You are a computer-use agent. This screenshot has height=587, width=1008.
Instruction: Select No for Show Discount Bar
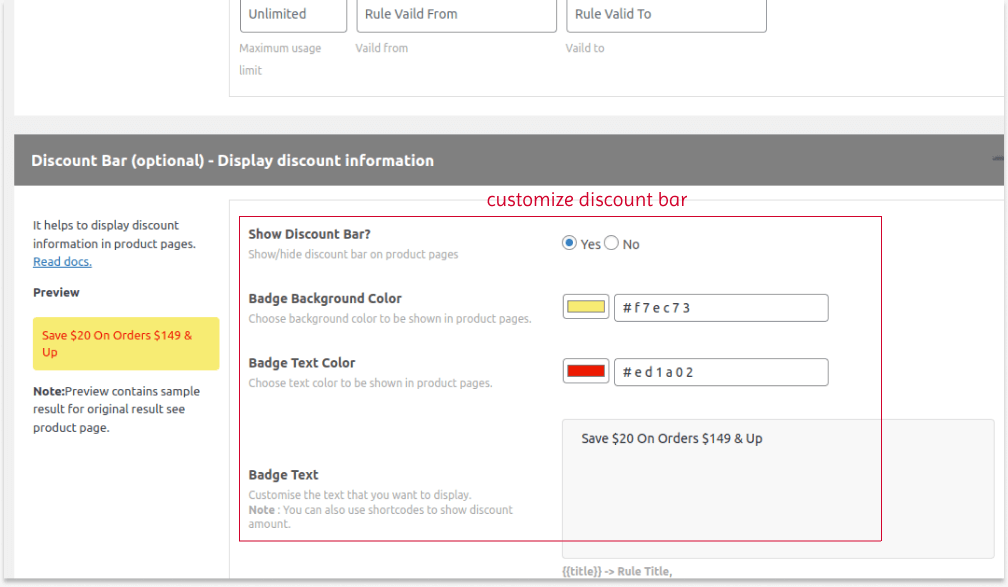tap(611, 243)
